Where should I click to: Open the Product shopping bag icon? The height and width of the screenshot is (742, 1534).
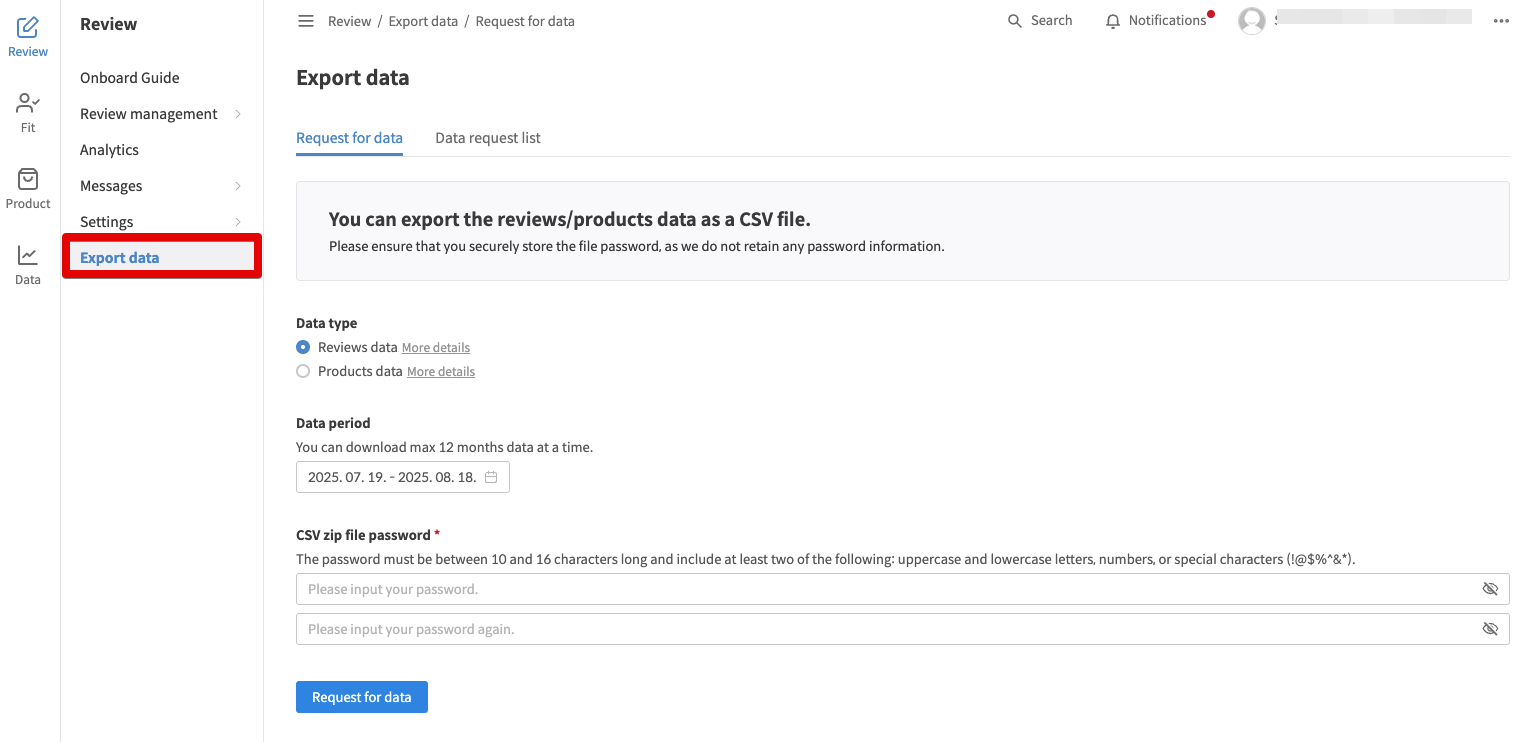pos(28,180)
